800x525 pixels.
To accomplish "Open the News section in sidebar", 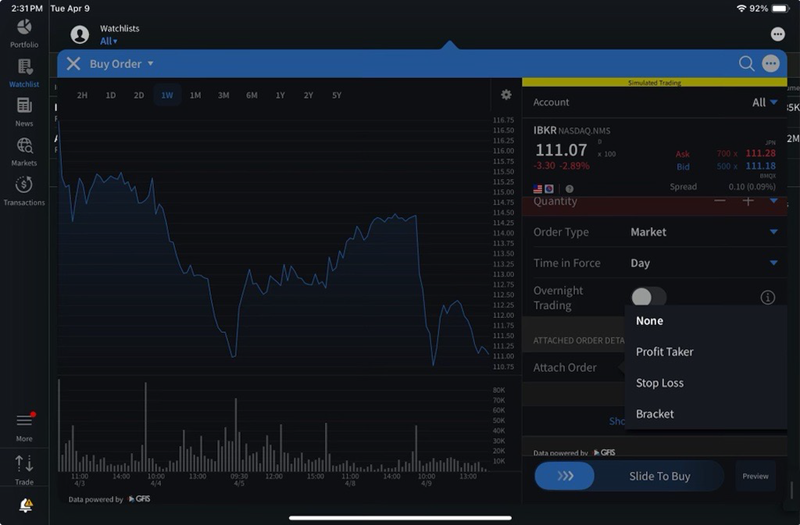I will click(24, 112).
